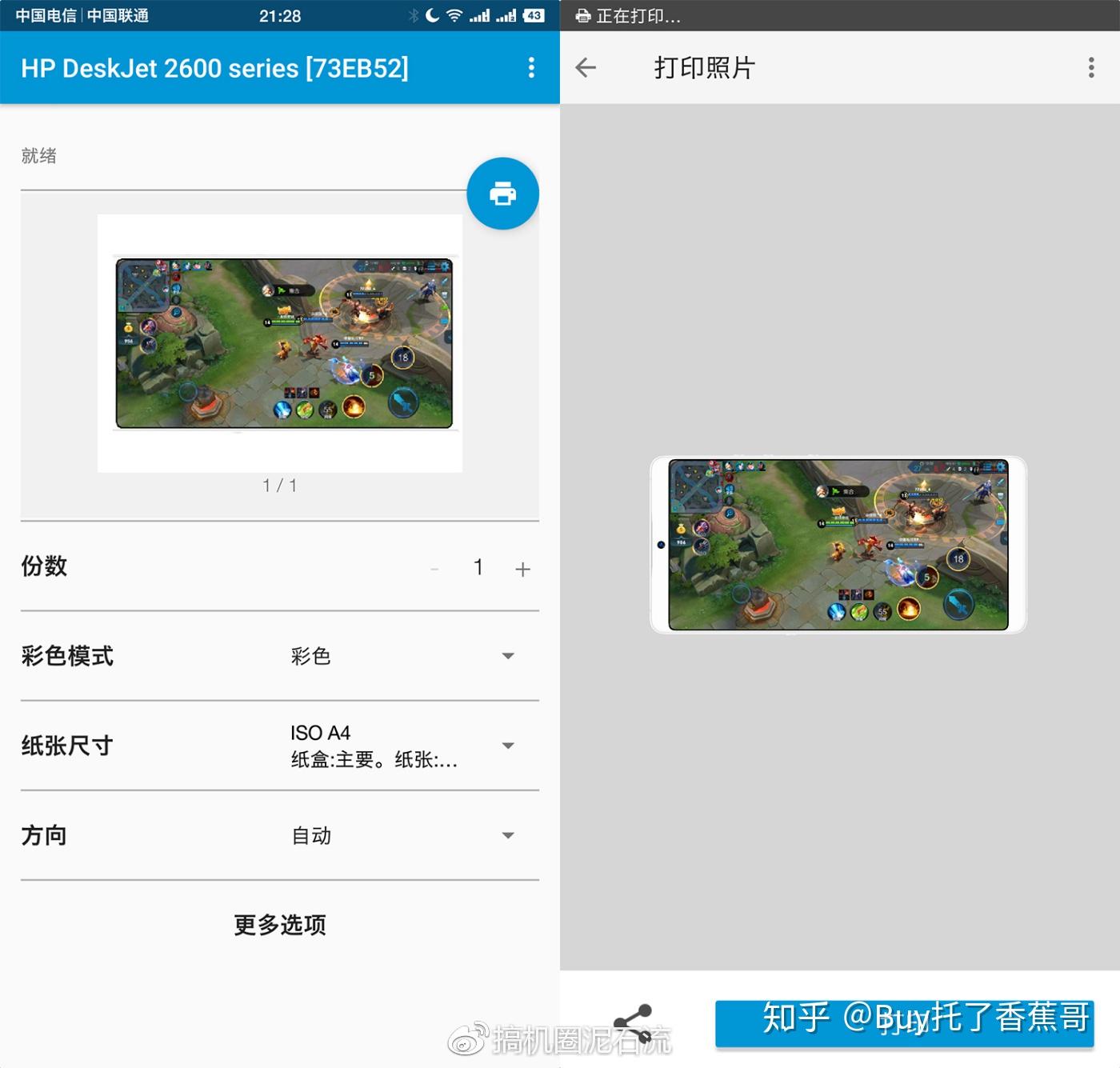The image size is (1120, 1068).
Task: Decrease copies with minus button
Action: click(x=434, y=569)
